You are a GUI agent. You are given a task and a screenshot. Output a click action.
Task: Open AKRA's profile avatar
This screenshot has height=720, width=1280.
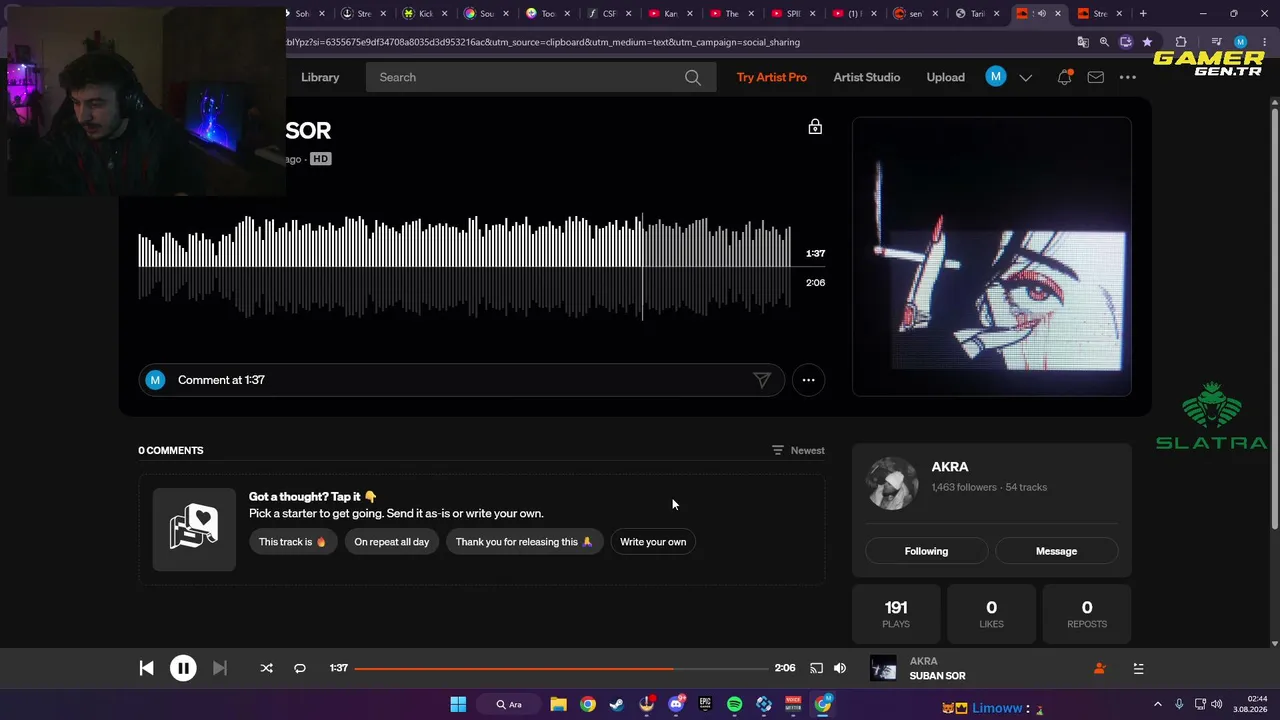pos(891,484)
